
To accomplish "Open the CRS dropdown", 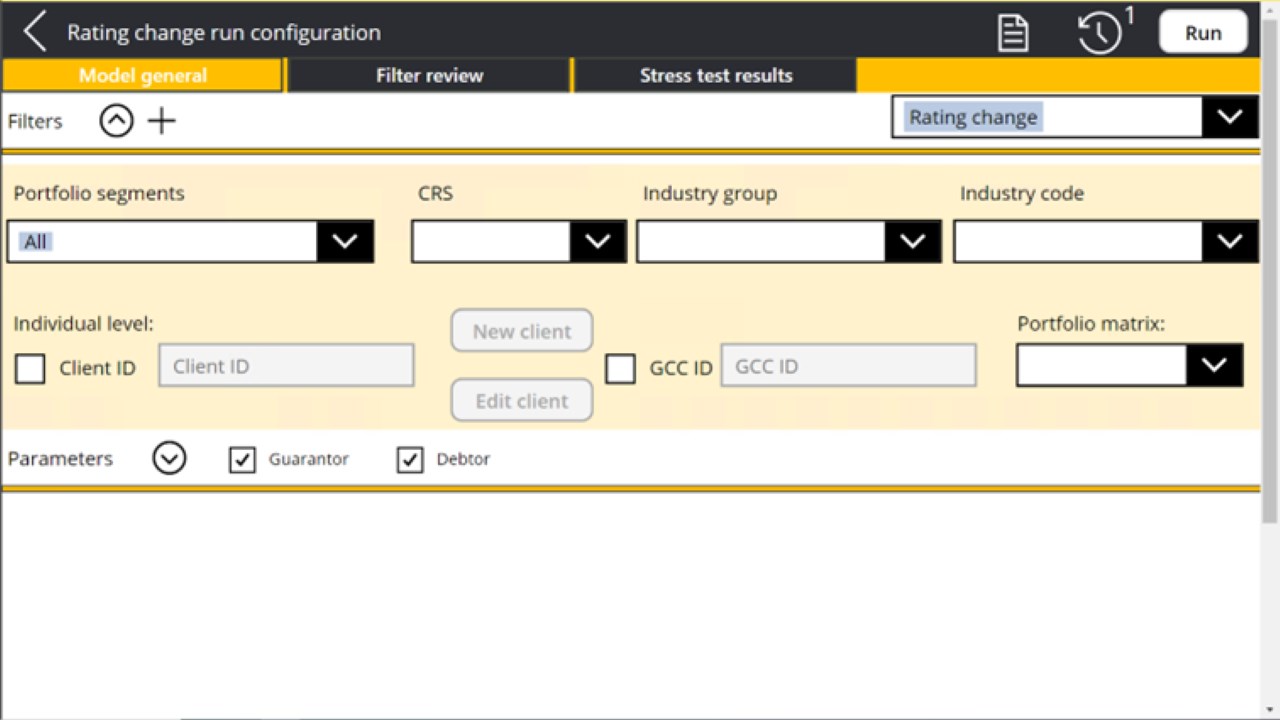I will point(519,241).
